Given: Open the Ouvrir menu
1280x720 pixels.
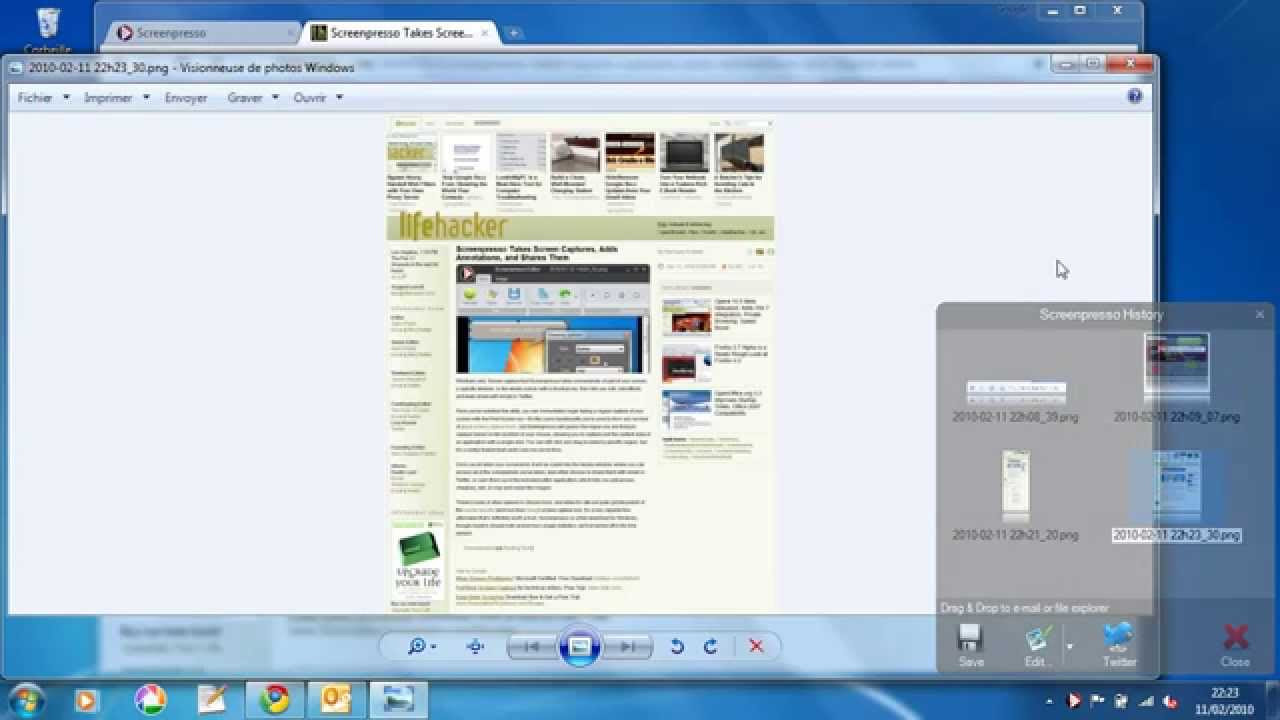Looking at the screenshot, I should coord(317,98).
